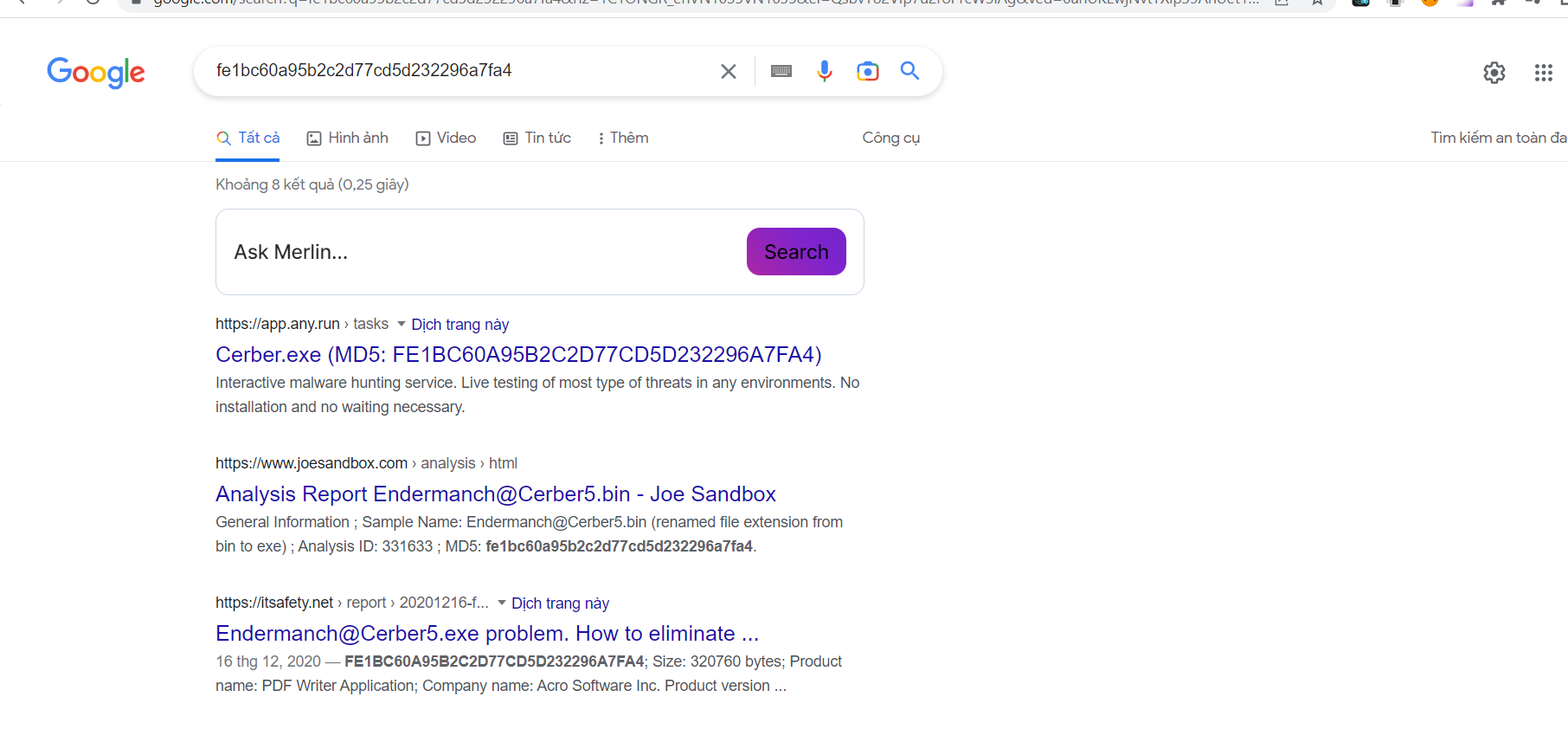Image resolution: width=1568 pixels, height=742 pixels.
Task: Search by image with the camera icon
Action: 867,71
